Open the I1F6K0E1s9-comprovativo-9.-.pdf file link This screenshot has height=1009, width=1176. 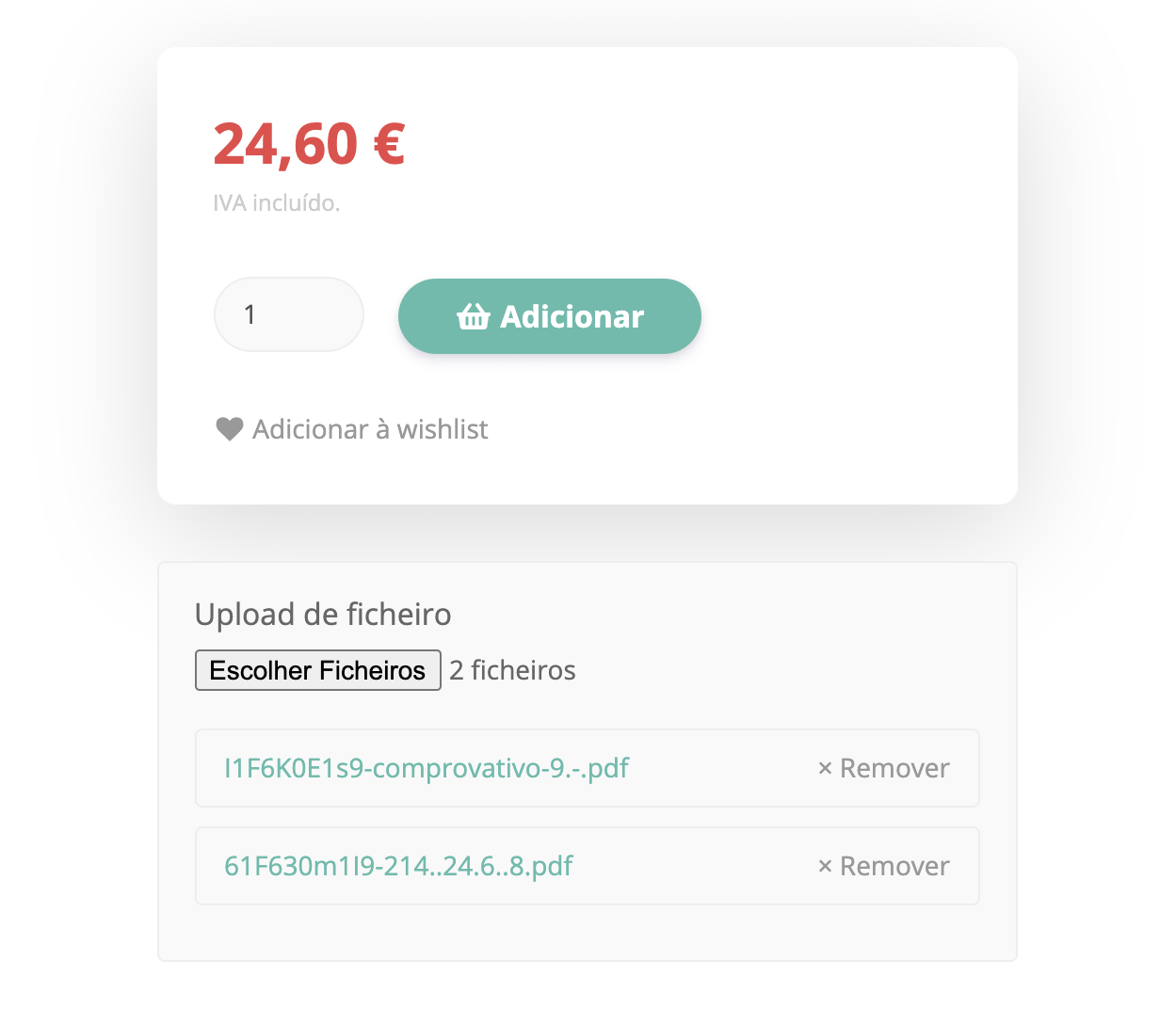pyautogui.click(x=425, y=768)
